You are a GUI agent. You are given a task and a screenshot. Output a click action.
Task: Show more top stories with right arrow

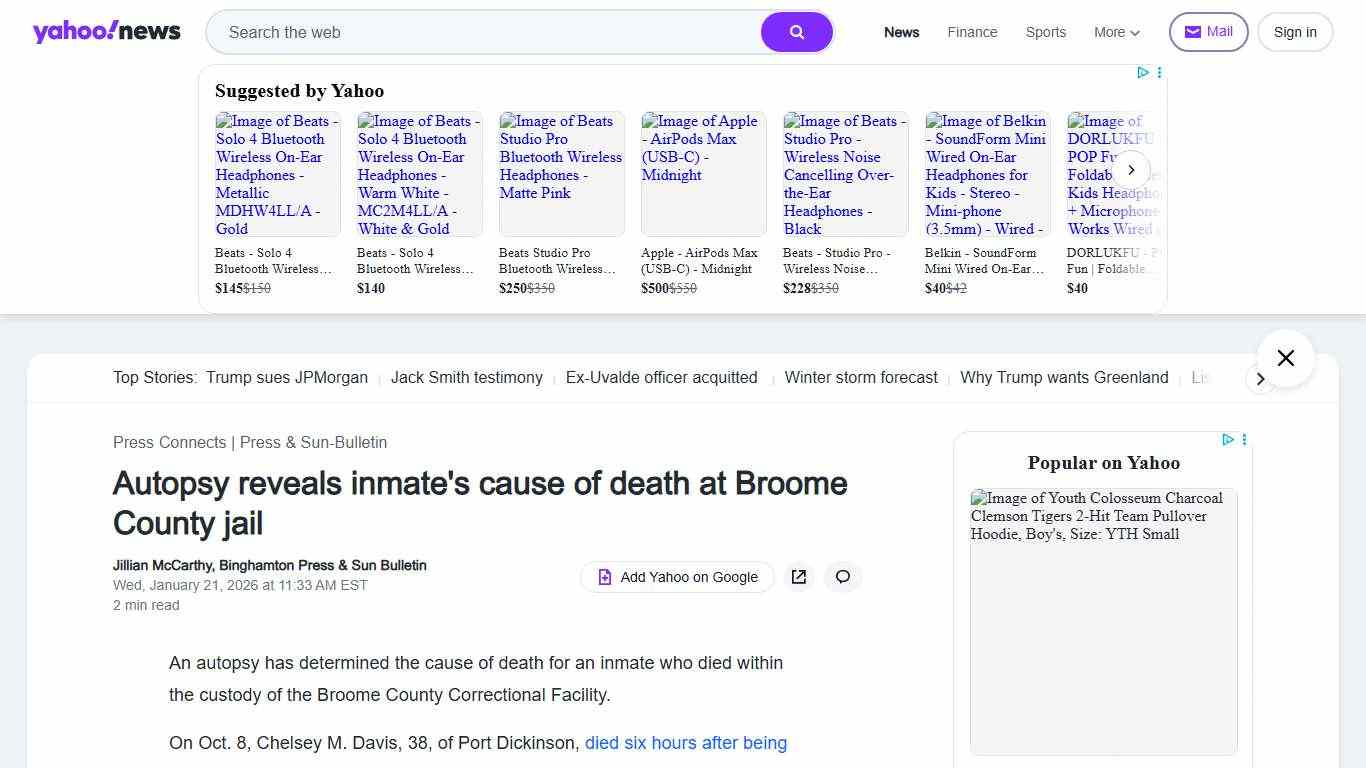(x=1261, y=379)
